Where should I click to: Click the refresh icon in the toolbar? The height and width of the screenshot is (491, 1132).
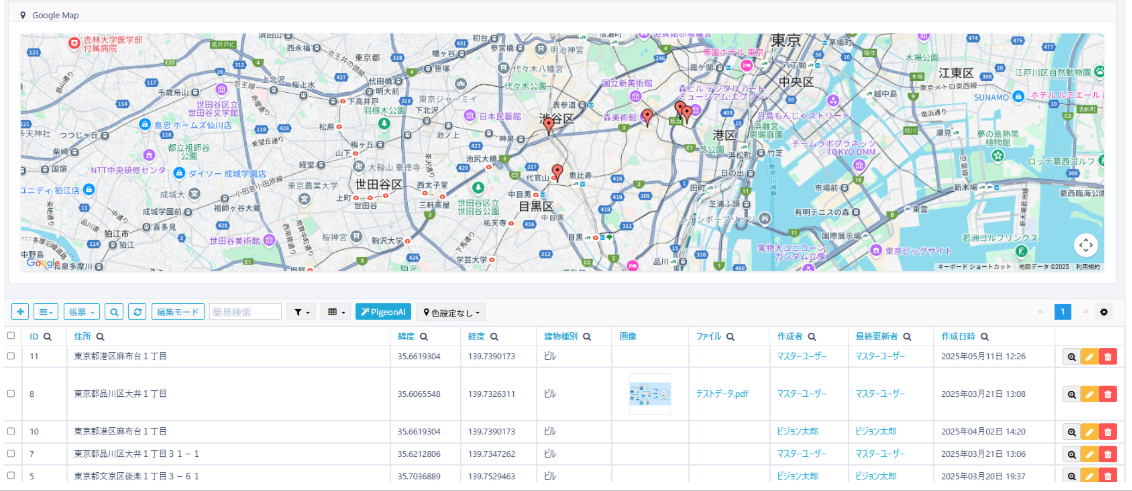click(138, 312)
